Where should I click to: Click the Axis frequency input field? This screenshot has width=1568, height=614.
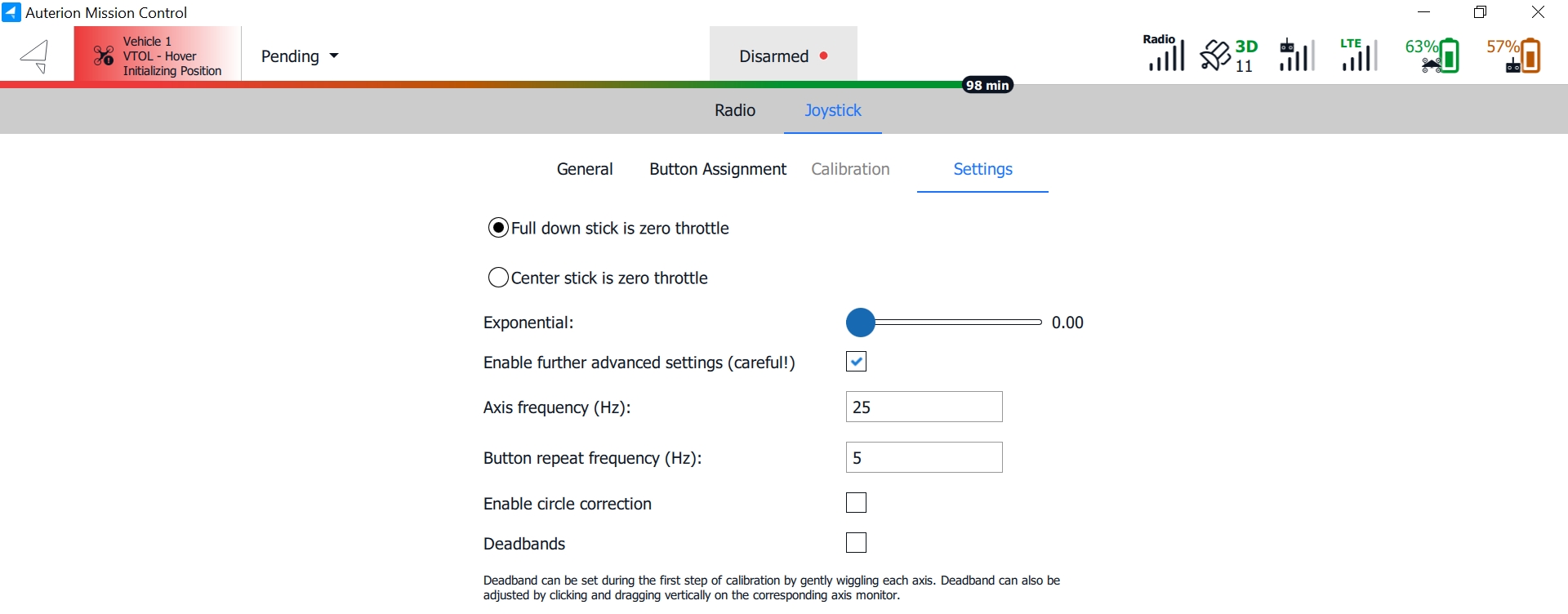pos(924,407)
